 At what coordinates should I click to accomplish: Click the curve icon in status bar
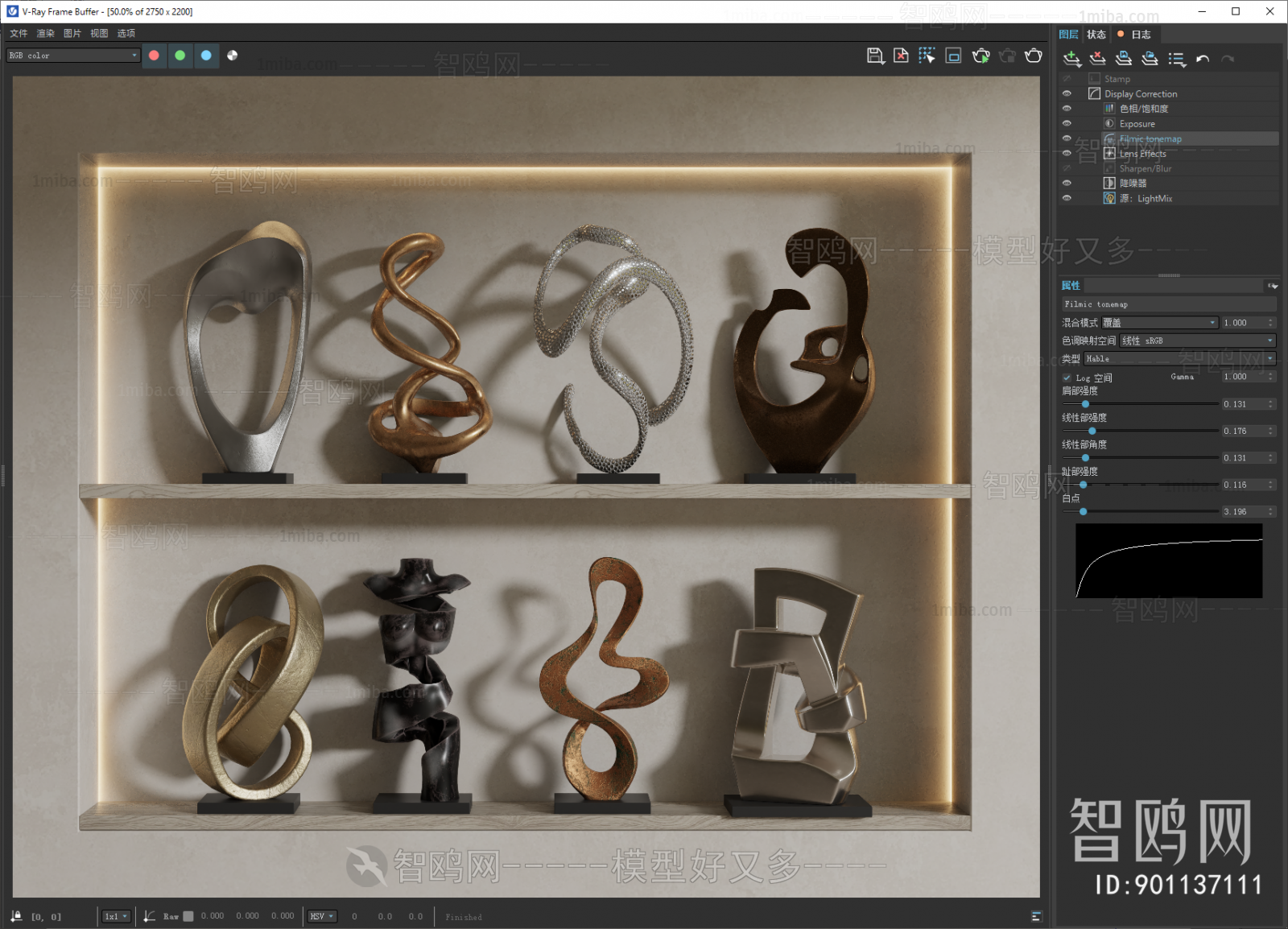(x=150, y=916)
